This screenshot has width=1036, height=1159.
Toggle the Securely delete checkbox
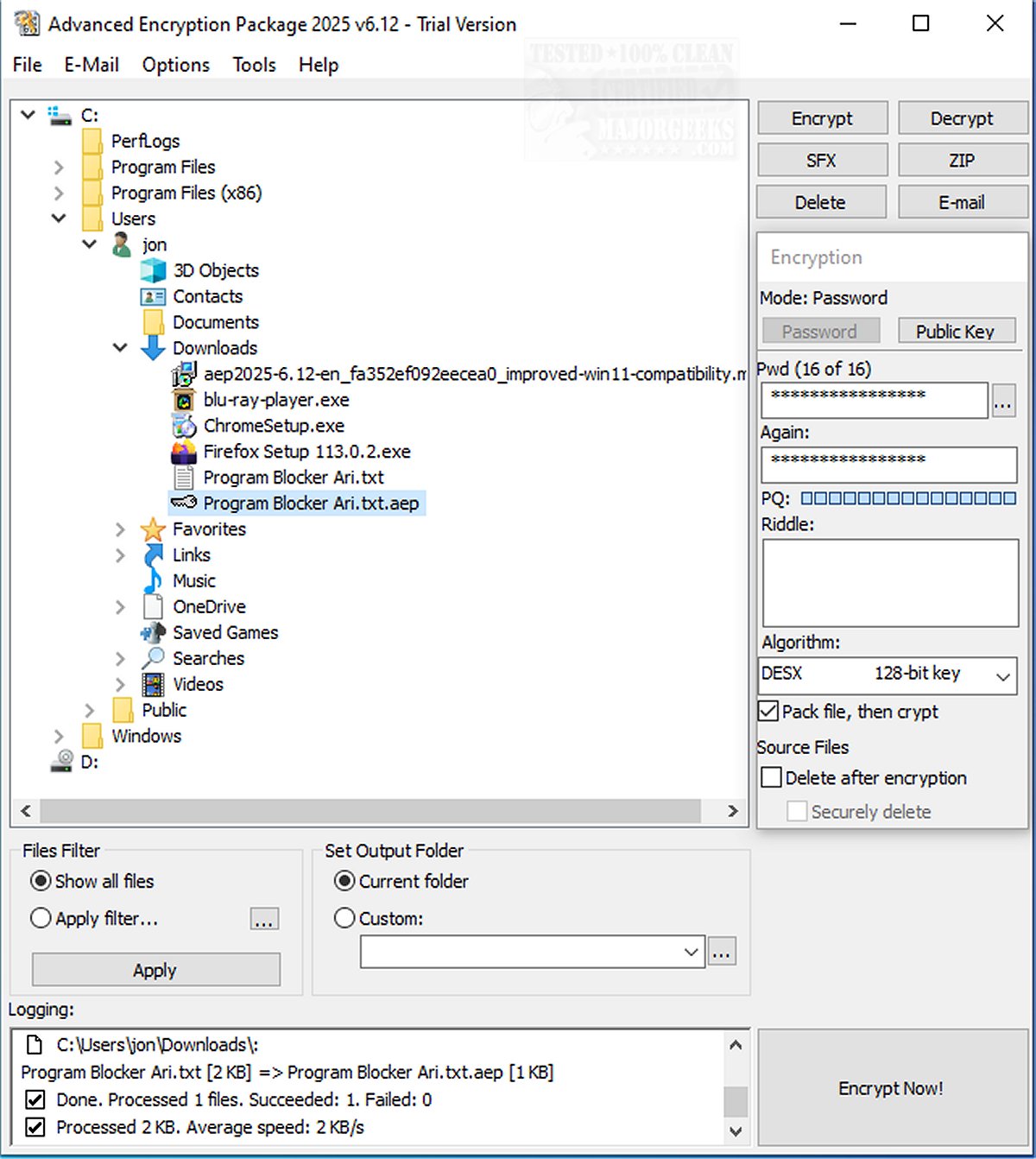(x=798, y=811)
